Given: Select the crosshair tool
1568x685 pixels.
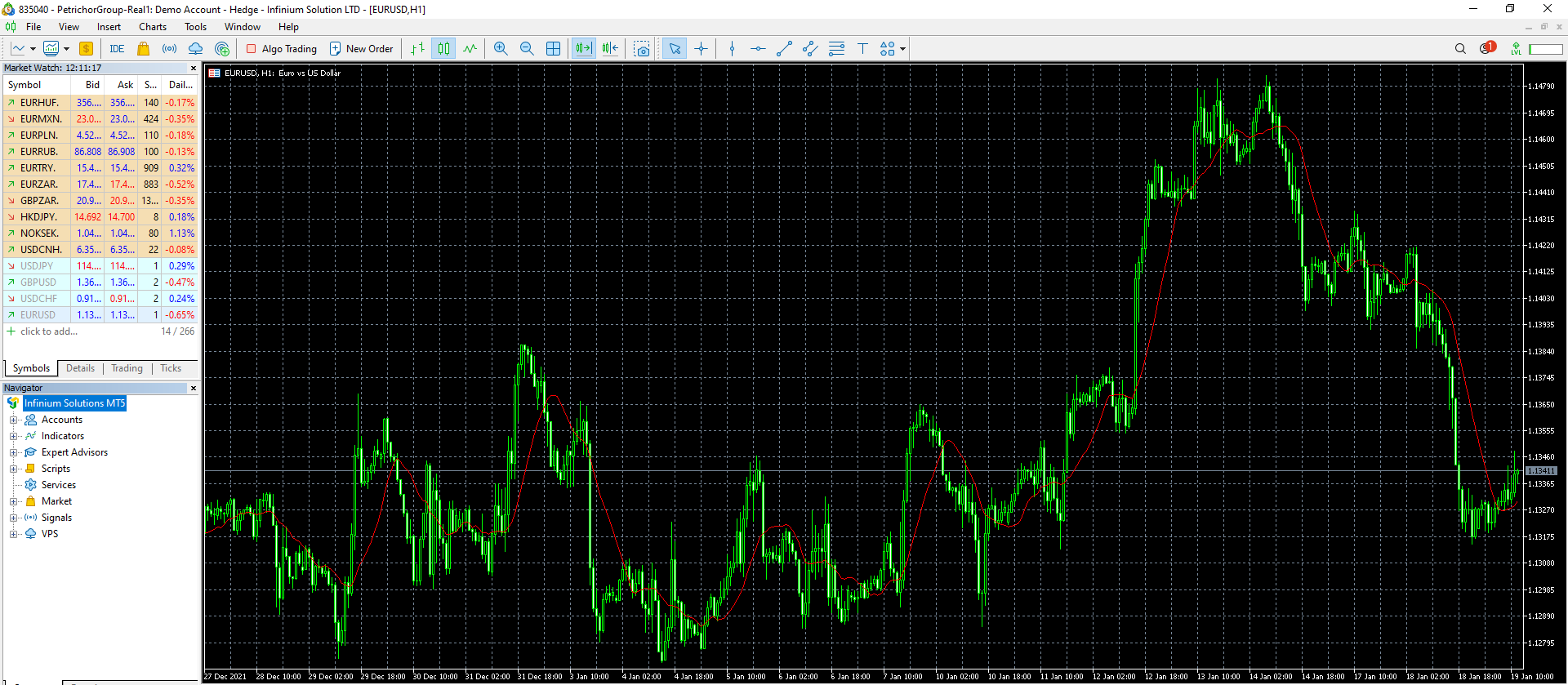Looking at the screenshot, I should pos(701,49).
